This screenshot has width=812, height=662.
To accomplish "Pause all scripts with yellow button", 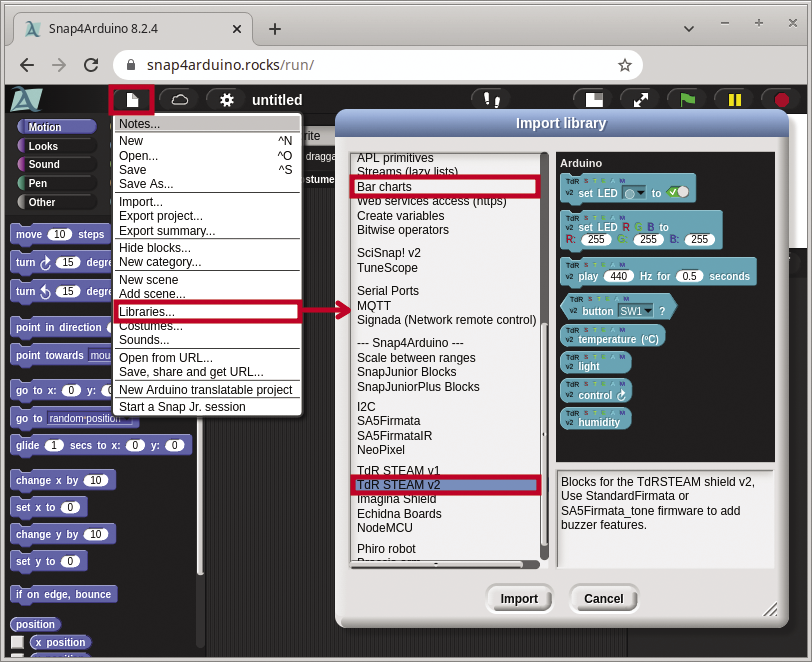I will tap(734, 99).
